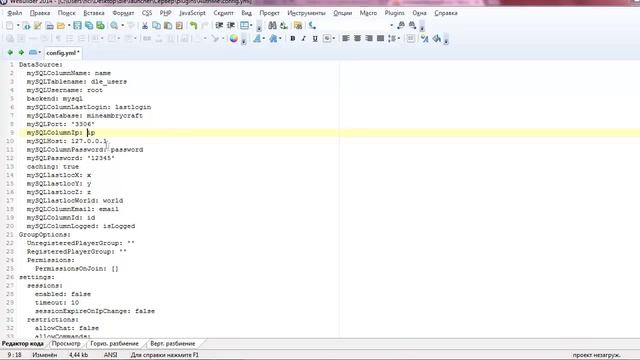This screenshot has height=360, width=640.
Task: Click the green Back navigation arrow
Action: pyautogui.click(x=10, y=53)
